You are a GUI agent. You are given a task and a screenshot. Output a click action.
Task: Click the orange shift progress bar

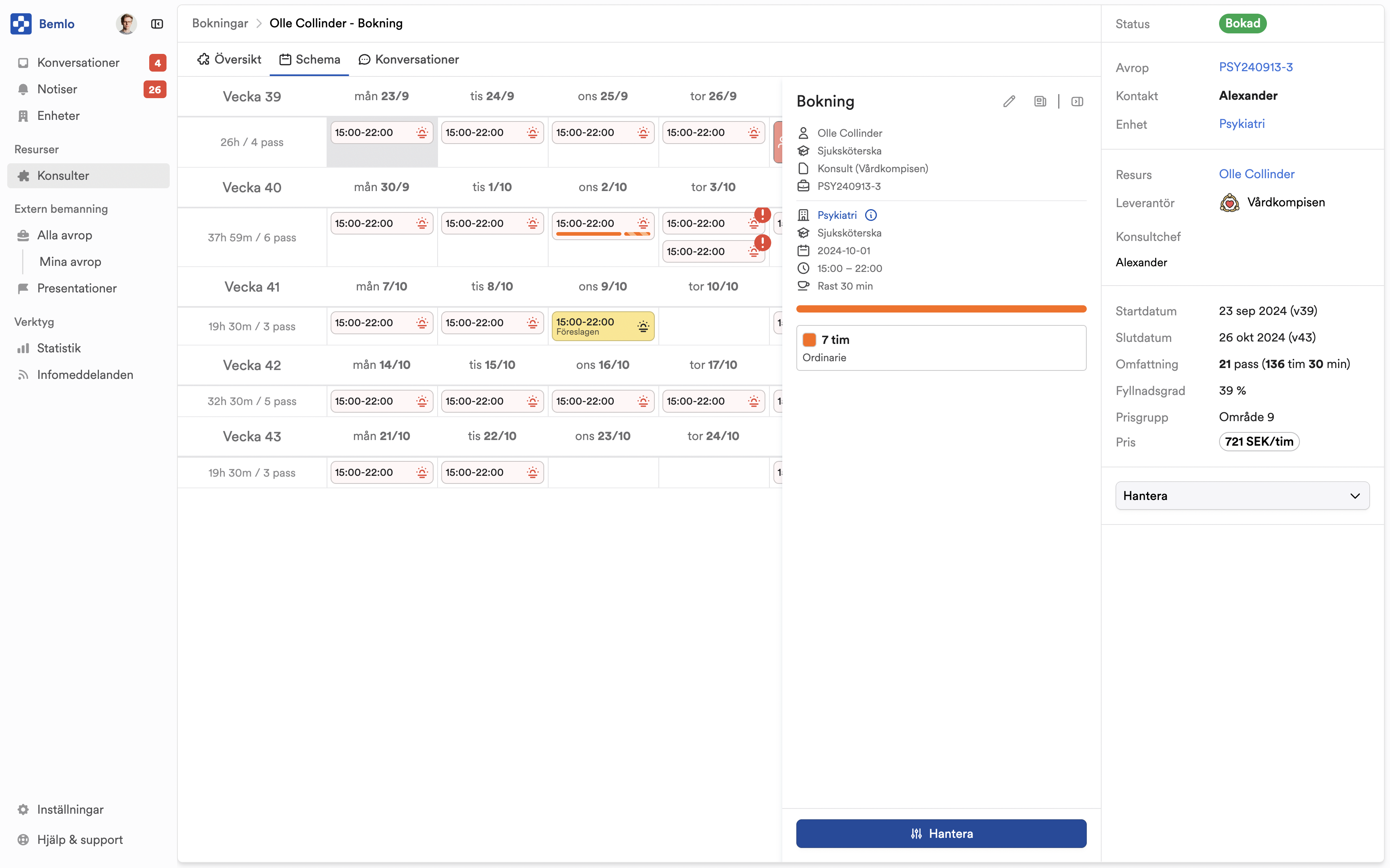[x=941, y=309]
